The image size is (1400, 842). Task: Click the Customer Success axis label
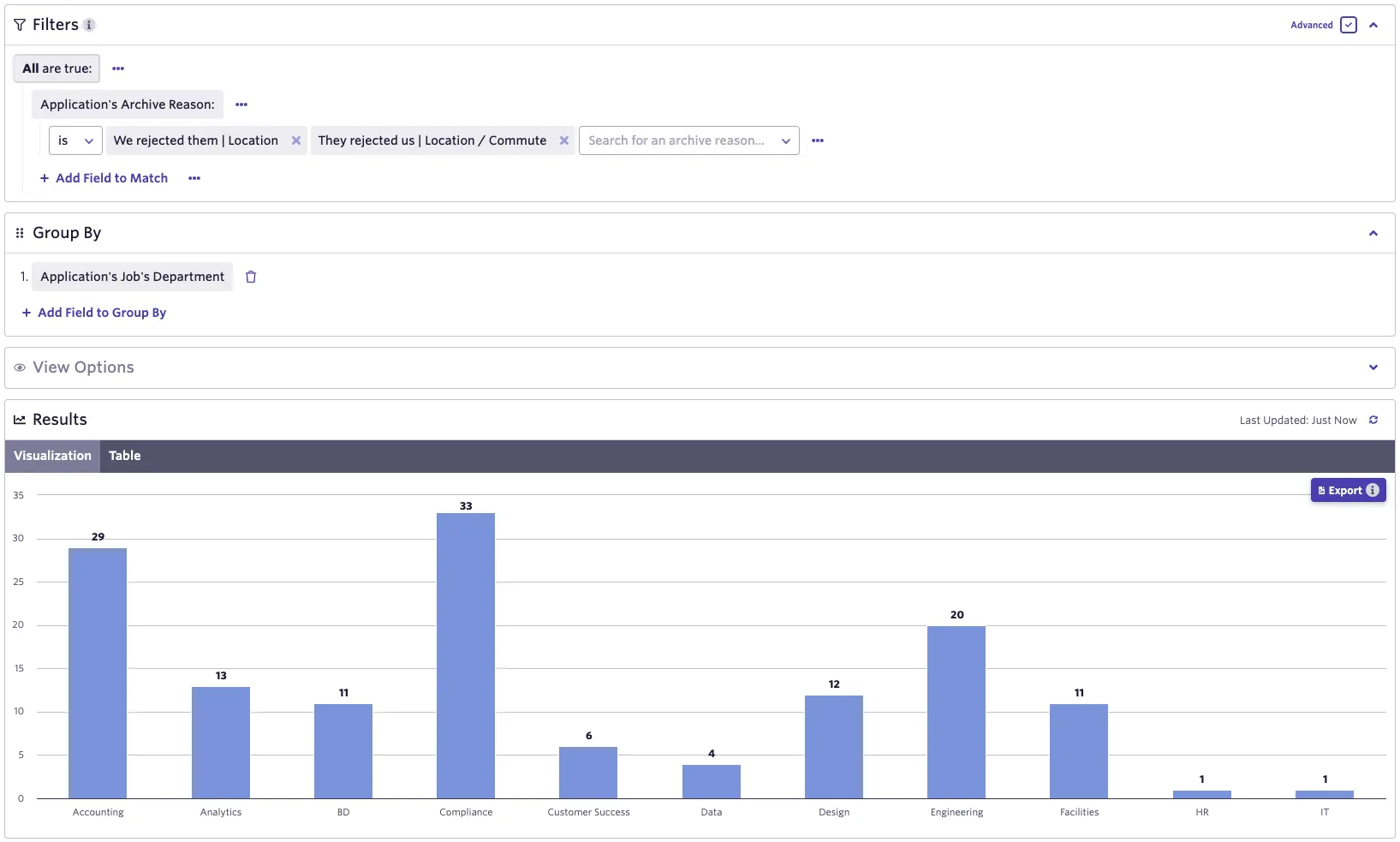point(588,812)
